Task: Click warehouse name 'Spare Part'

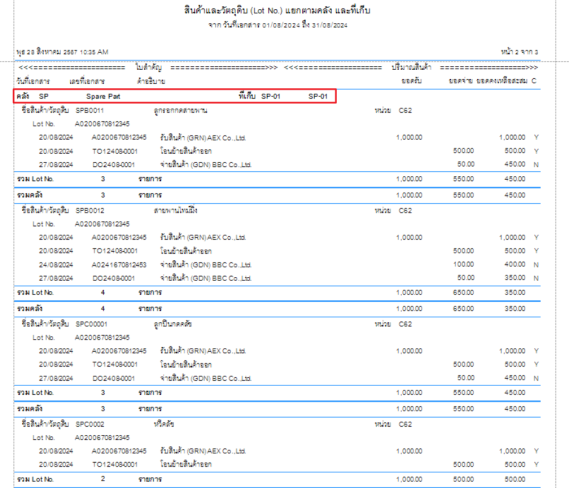Action: pos(103,97)
